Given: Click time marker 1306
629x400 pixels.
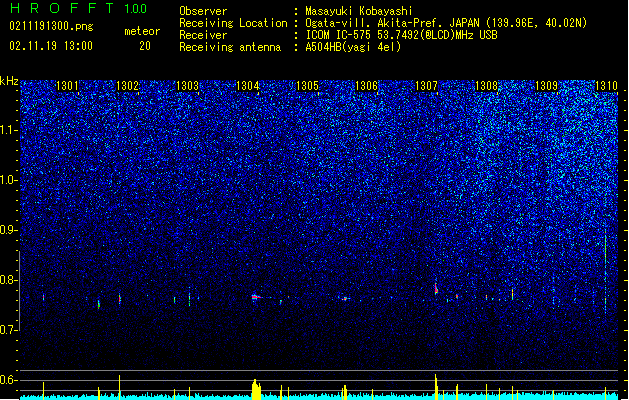Looking at the screenshot, I should coord(367,85).
